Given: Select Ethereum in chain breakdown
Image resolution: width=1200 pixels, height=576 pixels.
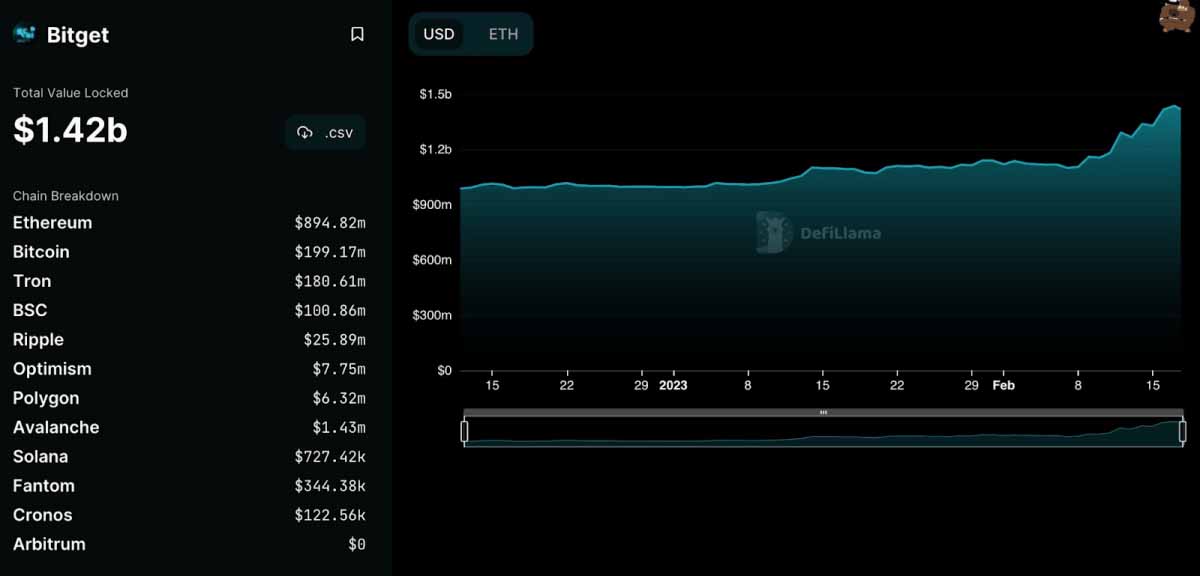Looking at the screenshot, I should tap(189, 223).
